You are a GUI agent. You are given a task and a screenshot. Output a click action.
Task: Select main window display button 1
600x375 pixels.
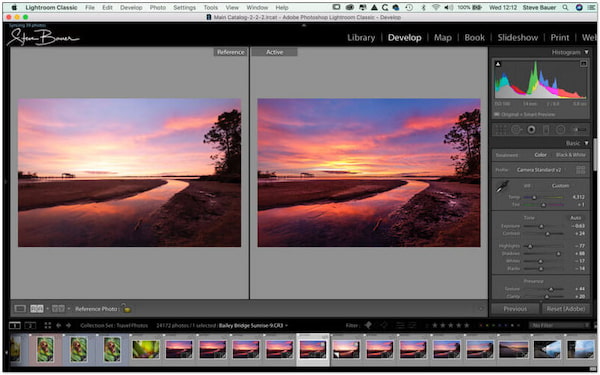pyautogui.click(x=15, y=326)
